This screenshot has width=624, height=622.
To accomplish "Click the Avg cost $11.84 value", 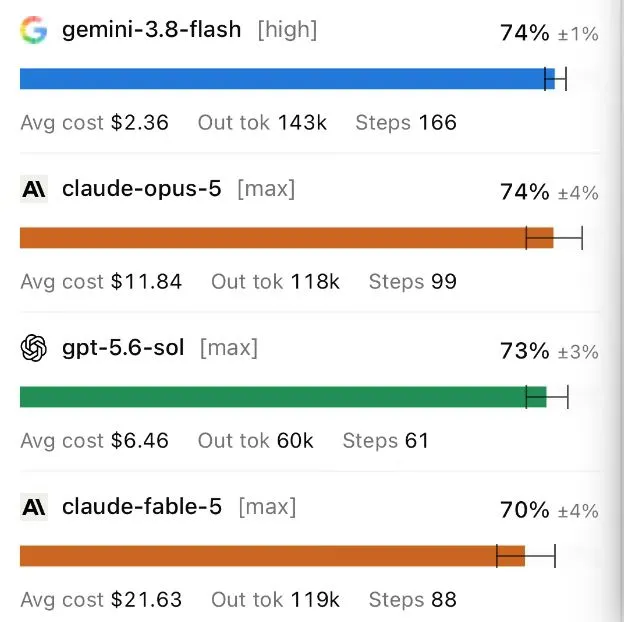I will pos(101,282).
